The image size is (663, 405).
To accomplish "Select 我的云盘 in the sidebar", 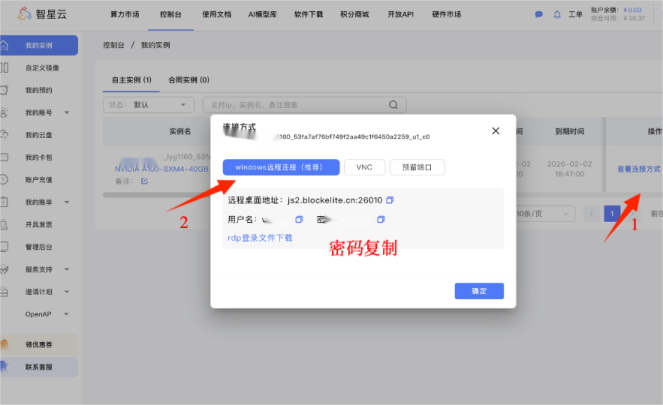I will coord(39,135).
